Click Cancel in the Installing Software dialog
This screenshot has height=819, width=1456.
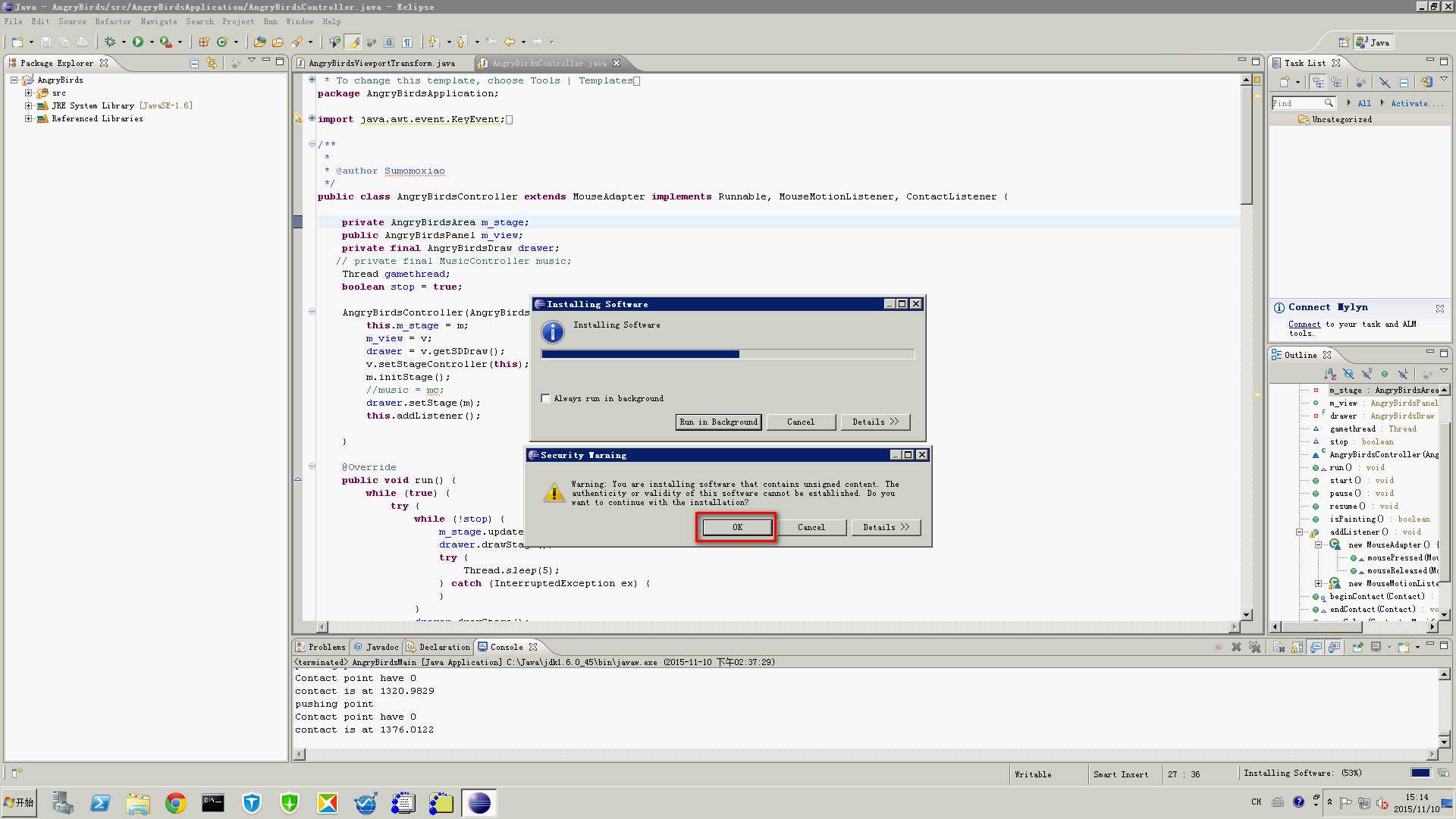801,422
